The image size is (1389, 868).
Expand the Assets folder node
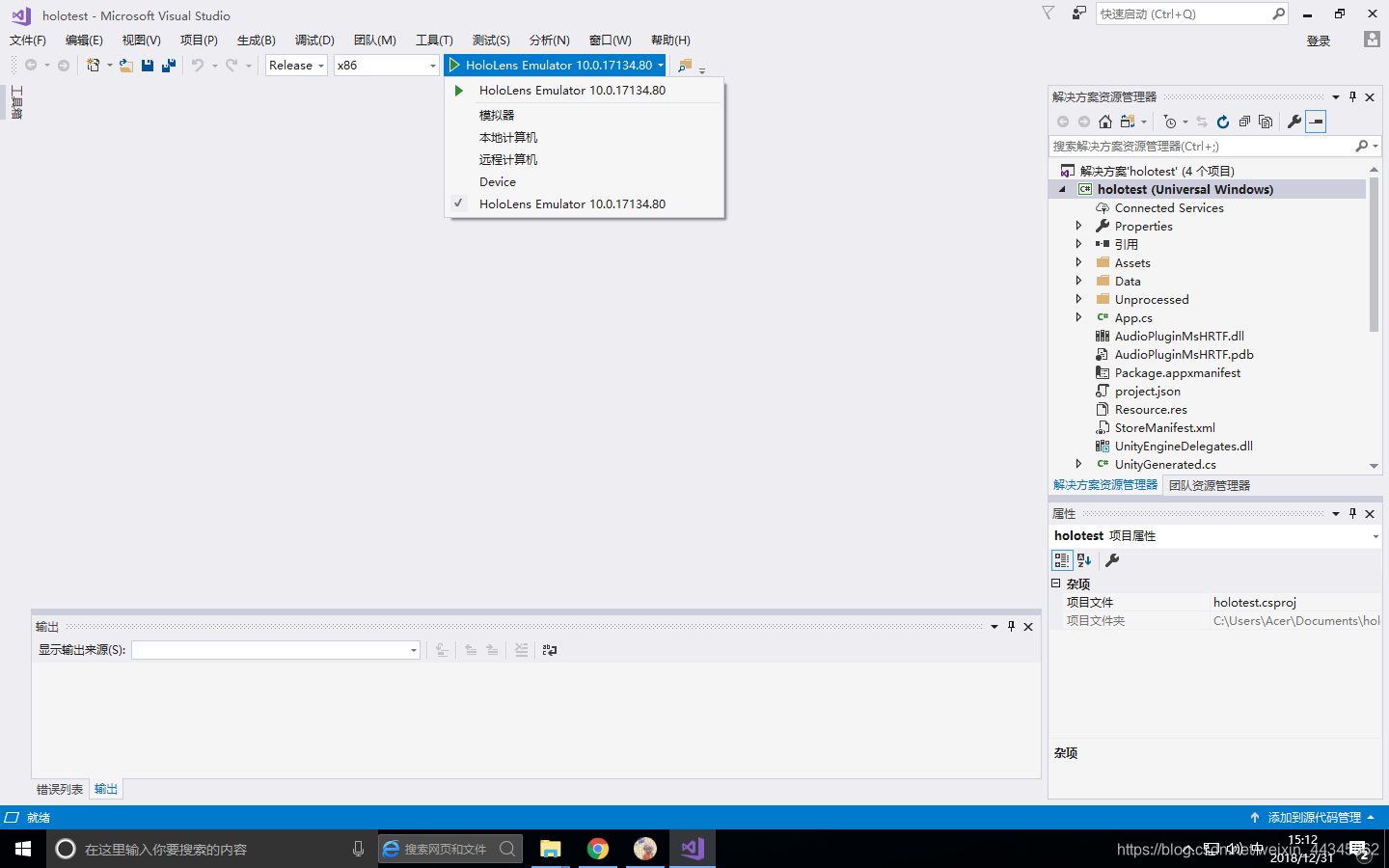[1078, 262]
